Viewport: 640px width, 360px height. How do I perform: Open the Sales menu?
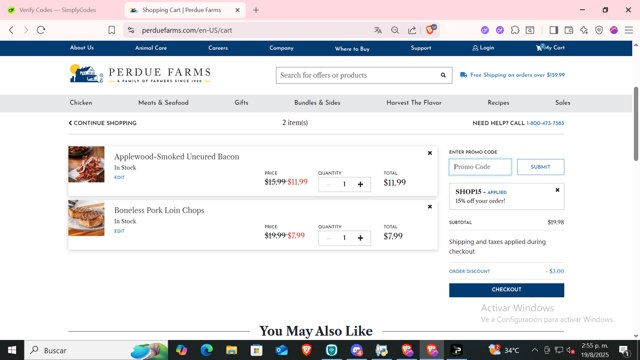(562, 103)
